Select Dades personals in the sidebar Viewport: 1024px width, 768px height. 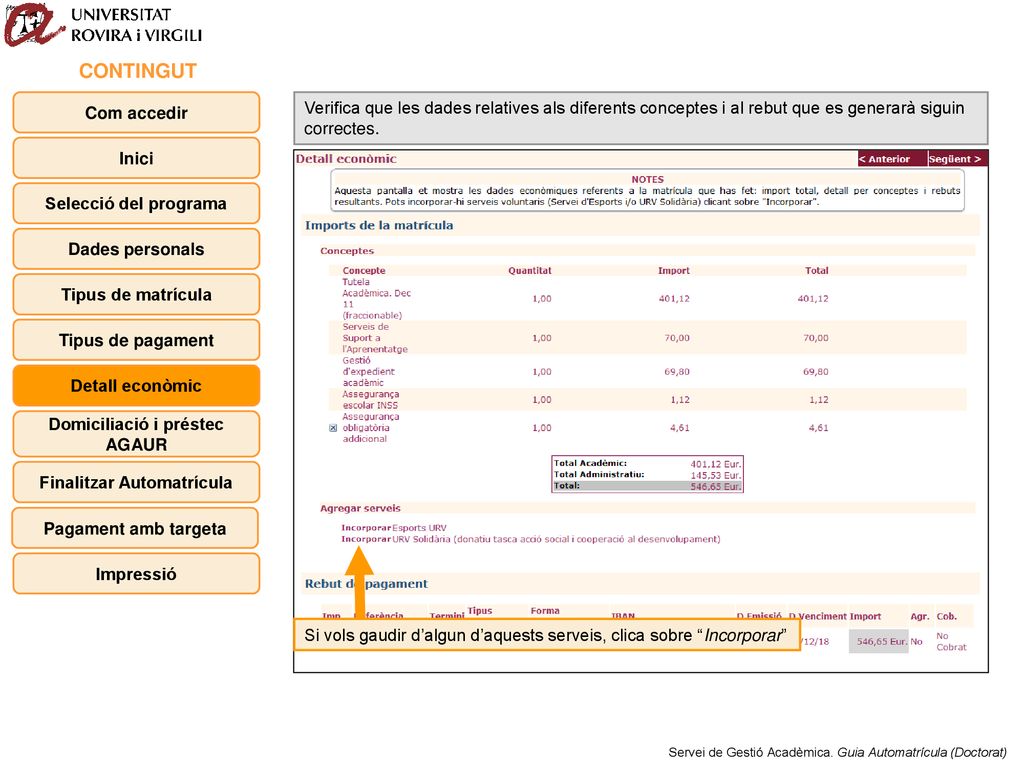tap(136, 249)
